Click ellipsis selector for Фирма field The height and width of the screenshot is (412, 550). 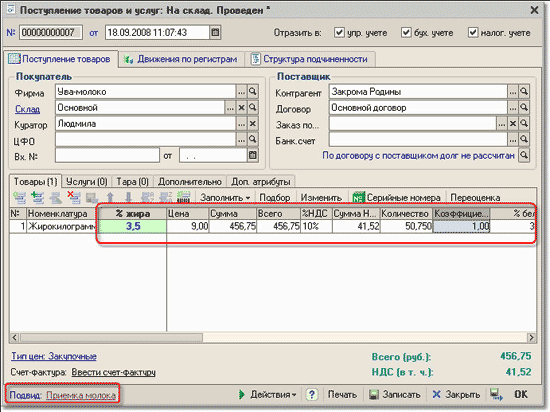tap(241, 92)
